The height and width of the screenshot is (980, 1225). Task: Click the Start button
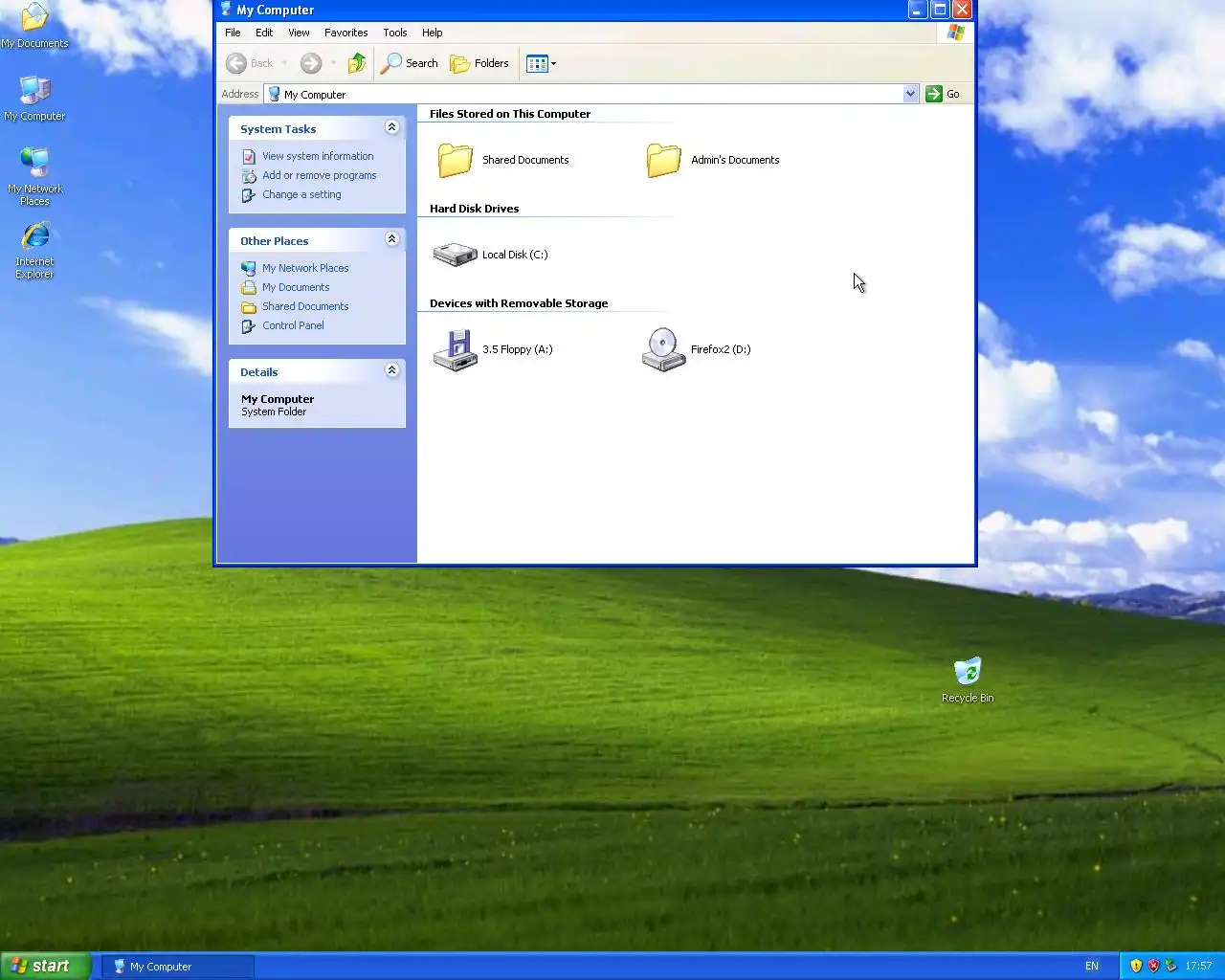click(x=46, y=966)
